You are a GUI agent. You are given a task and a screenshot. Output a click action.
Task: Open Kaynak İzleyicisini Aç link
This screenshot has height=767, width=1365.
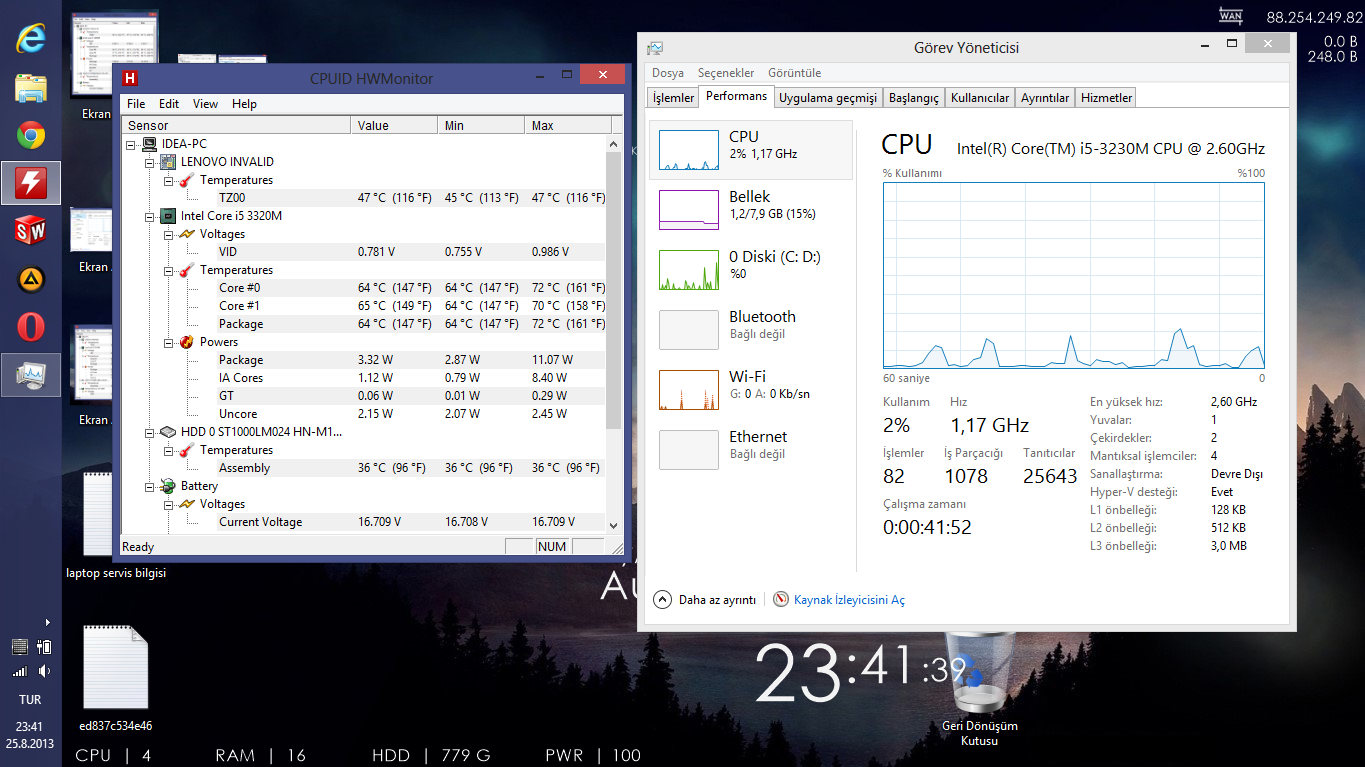(849, 600)
